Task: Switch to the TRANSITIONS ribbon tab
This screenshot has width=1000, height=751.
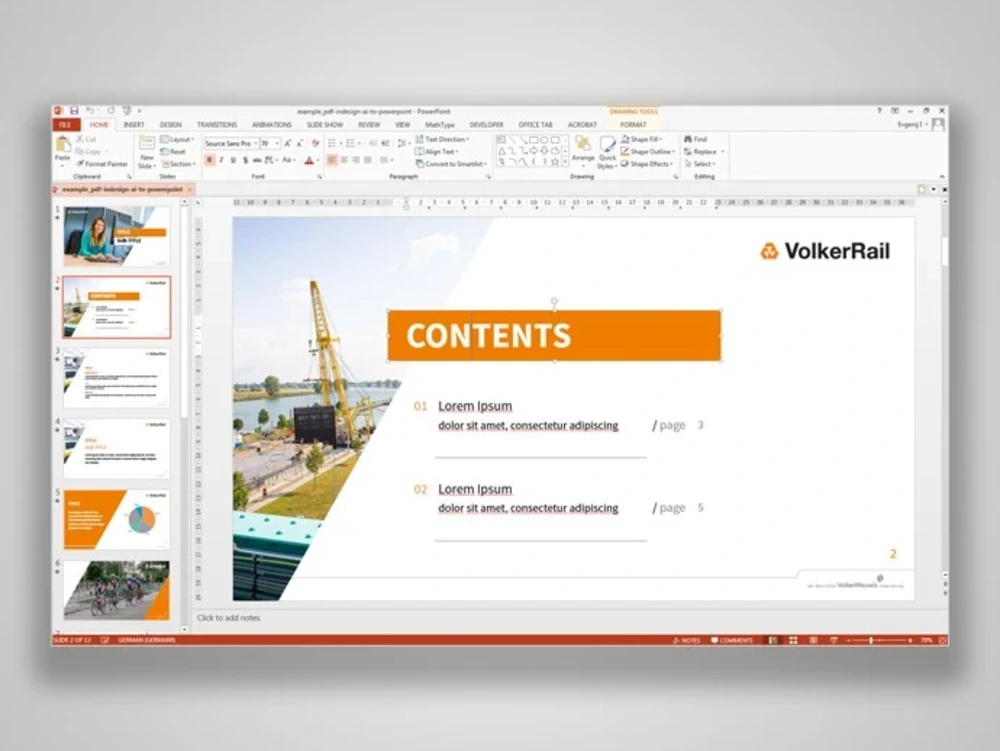Action: click(x=217, y=125)
